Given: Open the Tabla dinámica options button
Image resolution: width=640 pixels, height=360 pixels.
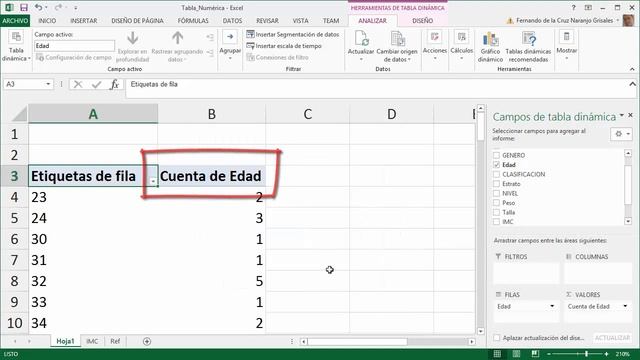Looking at the screenshot, I should pyautogui.click(x=16, y=46).
